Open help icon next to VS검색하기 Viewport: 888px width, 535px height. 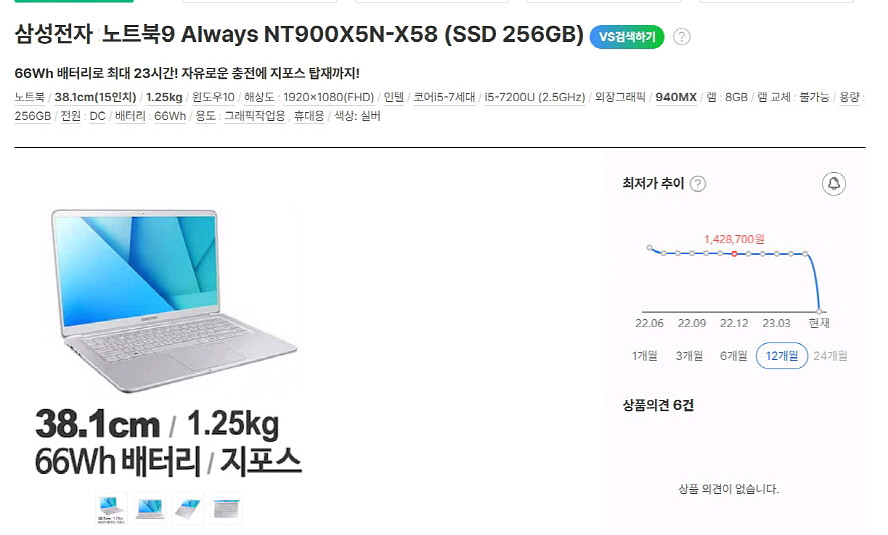pos(682,37)
